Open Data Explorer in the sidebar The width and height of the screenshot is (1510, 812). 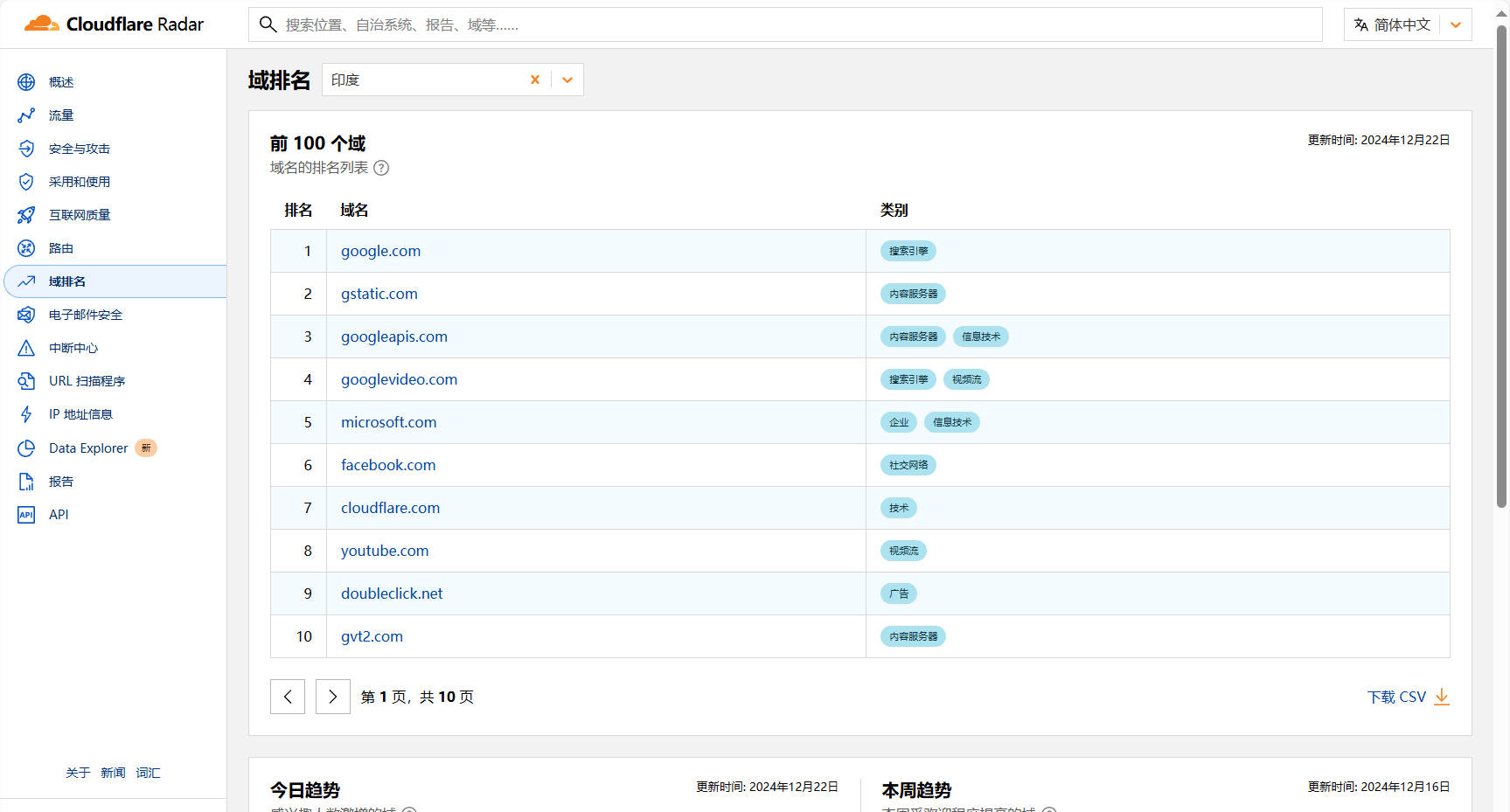(x=88, y=448)
